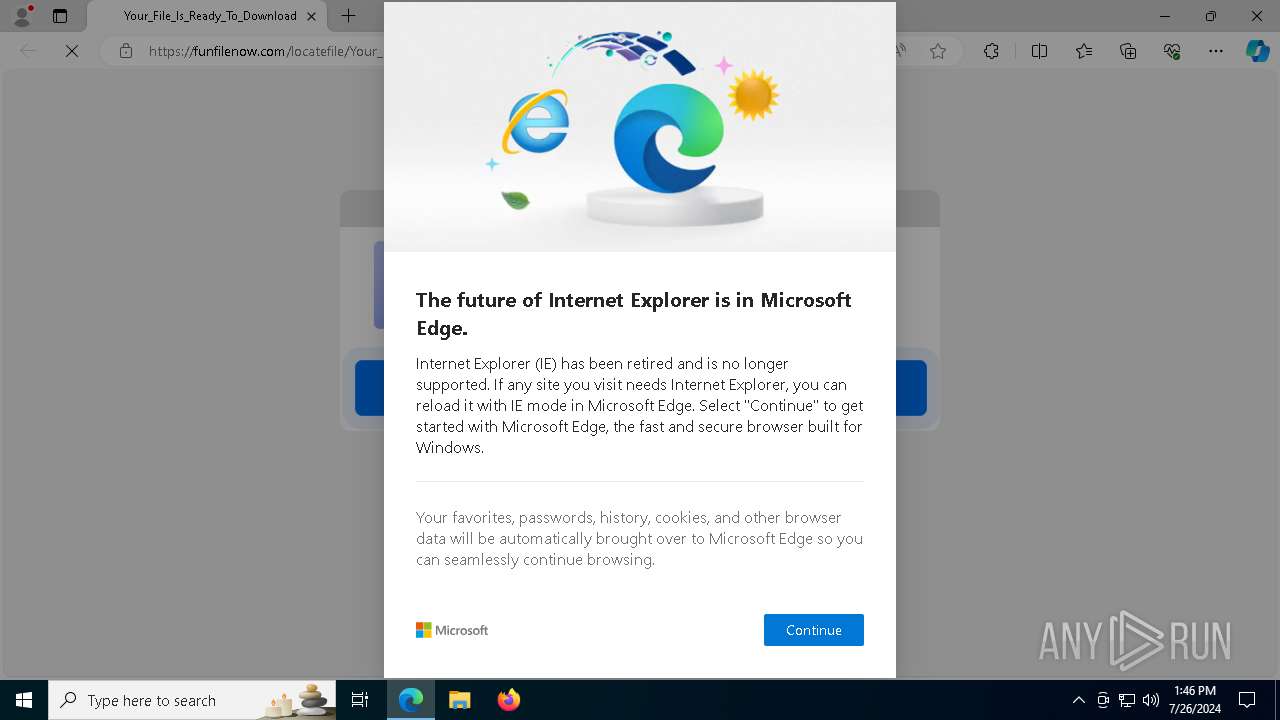Stop loading the page
Image resolution: width=1280 pixels, height=720 pixels.
pyautogui.click(x=72, y=51)
